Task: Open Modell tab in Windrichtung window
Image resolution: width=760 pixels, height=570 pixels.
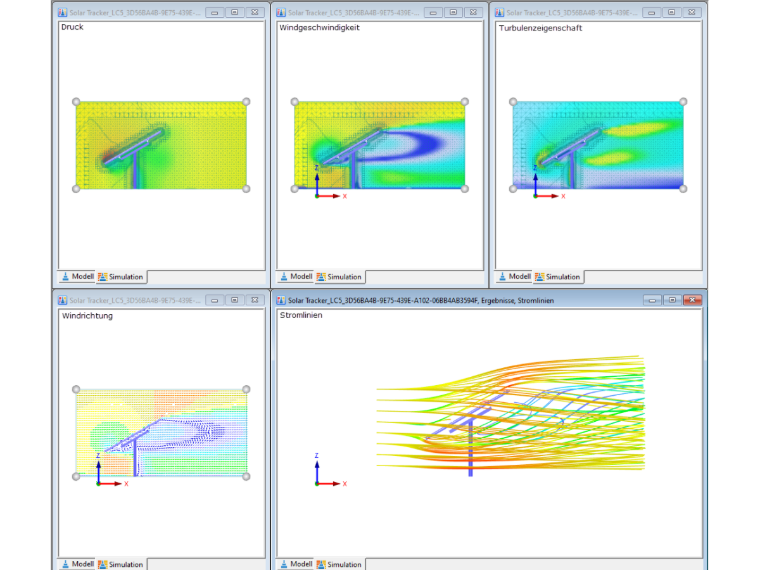Action: click(78, 564)
